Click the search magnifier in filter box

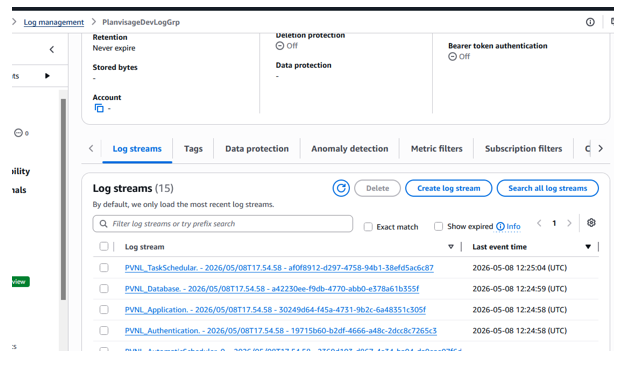point(103,224)
